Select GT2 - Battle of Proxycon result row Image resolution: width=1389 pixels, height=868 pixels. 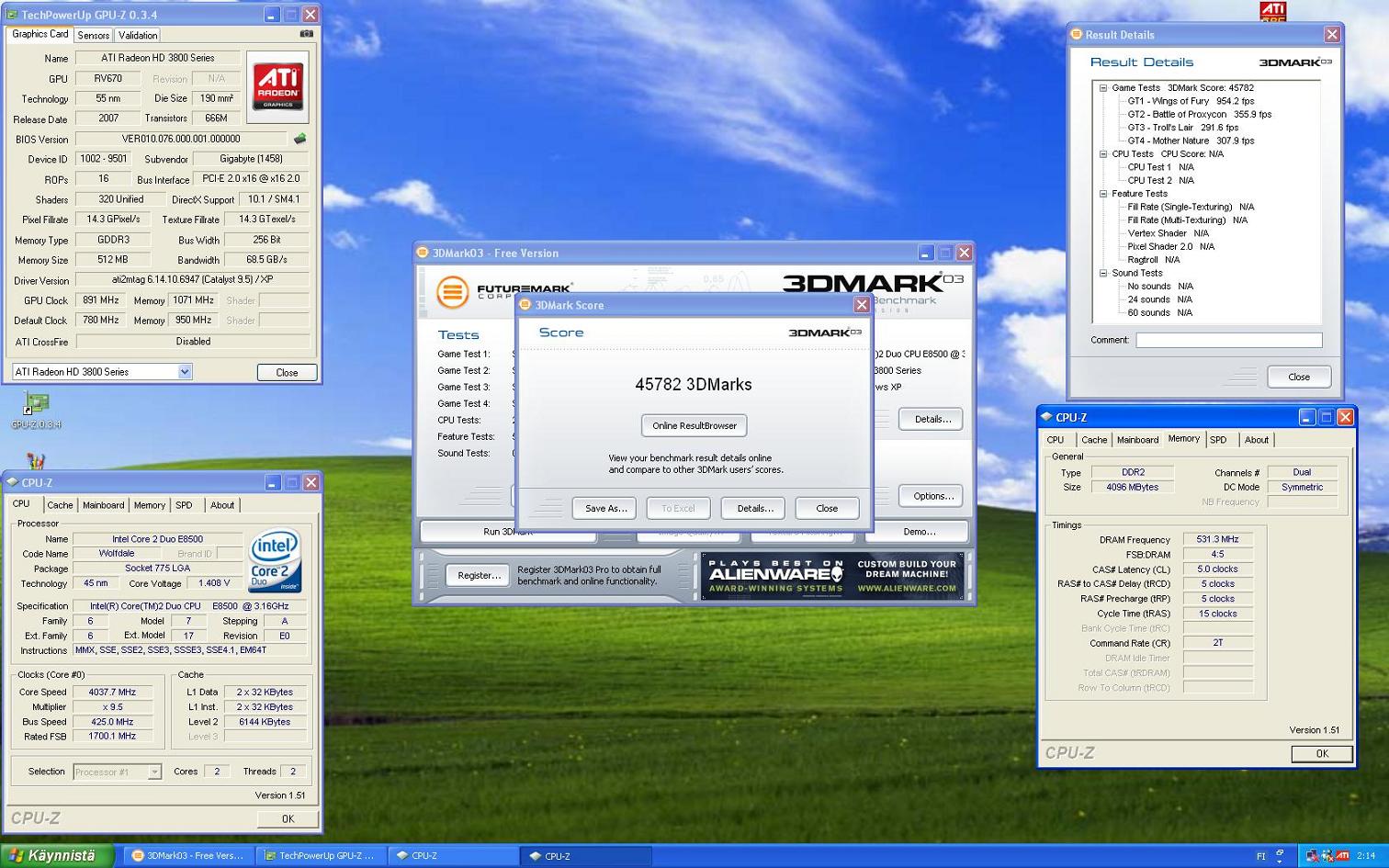[1200, 115]
